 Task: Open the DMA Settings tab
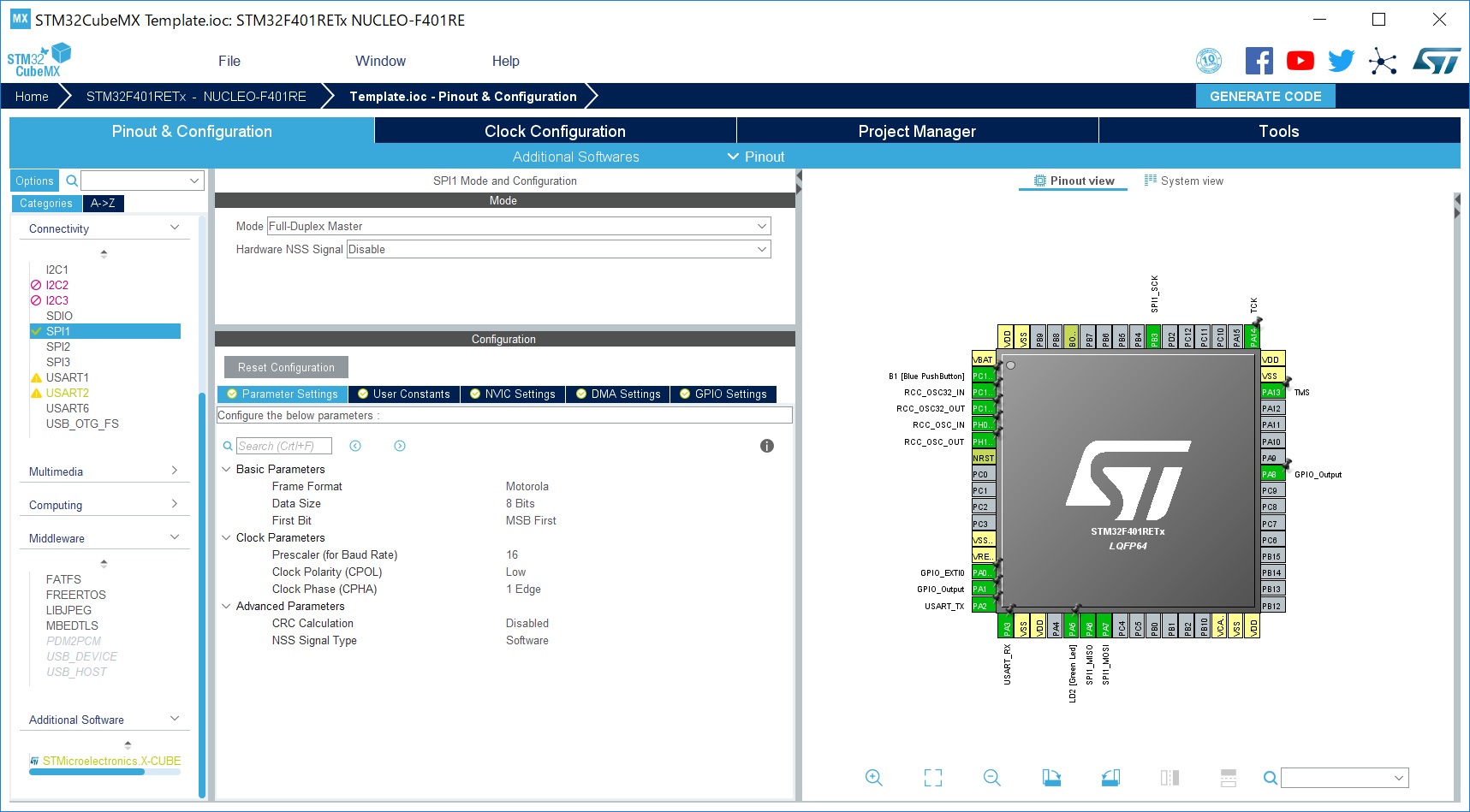tap(618, 394)
